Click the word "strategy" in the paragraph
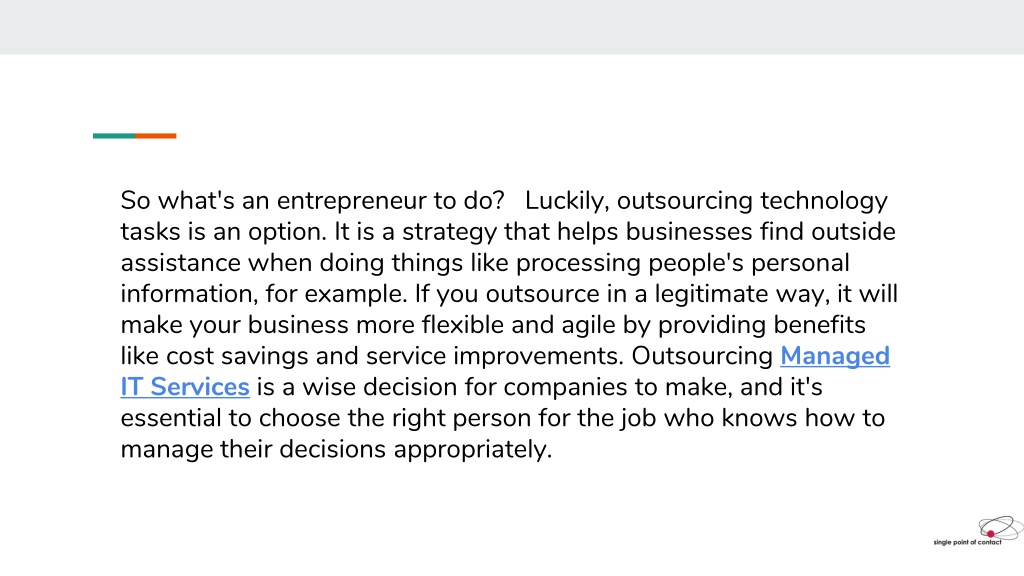 pos(449,232)
